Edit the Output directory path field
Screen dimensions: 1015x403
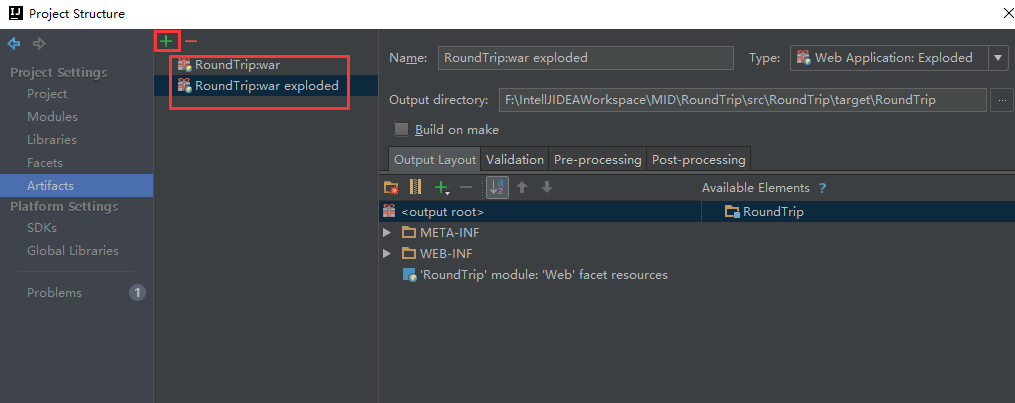[742, 100]
